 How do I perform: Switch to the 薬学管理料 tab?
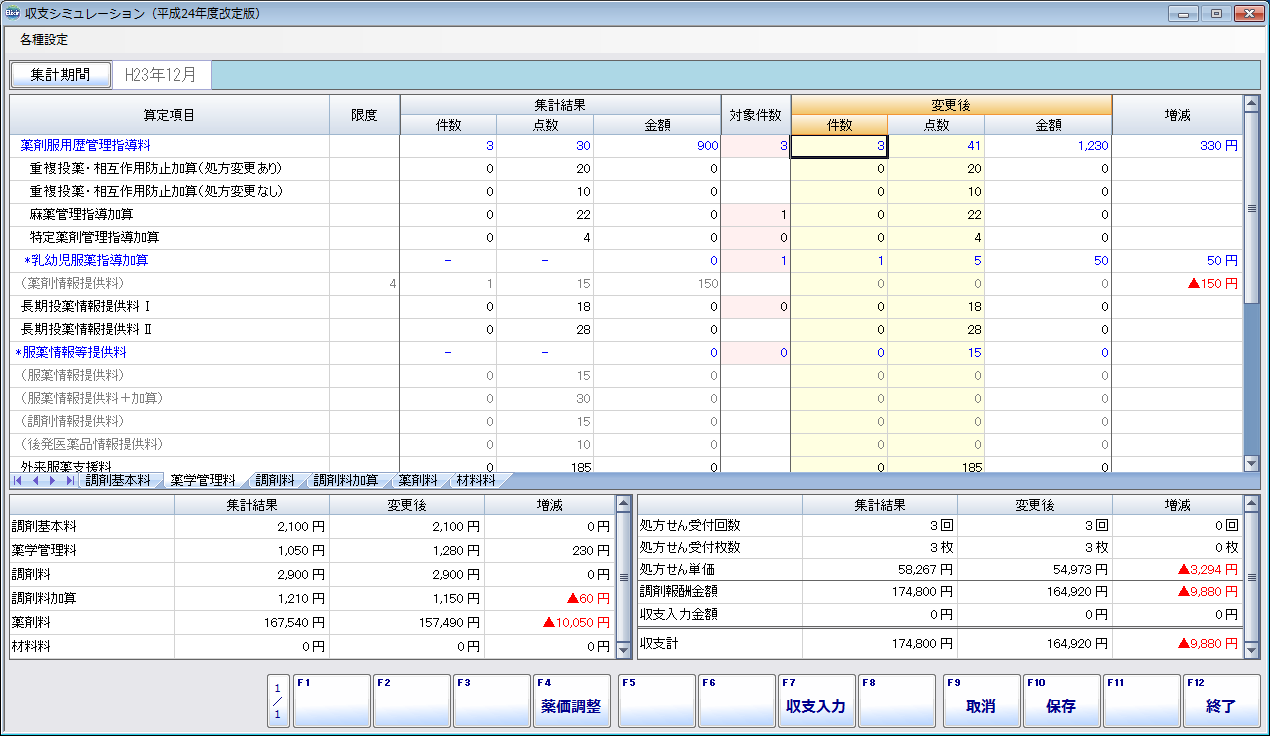(x=203, y=481)
